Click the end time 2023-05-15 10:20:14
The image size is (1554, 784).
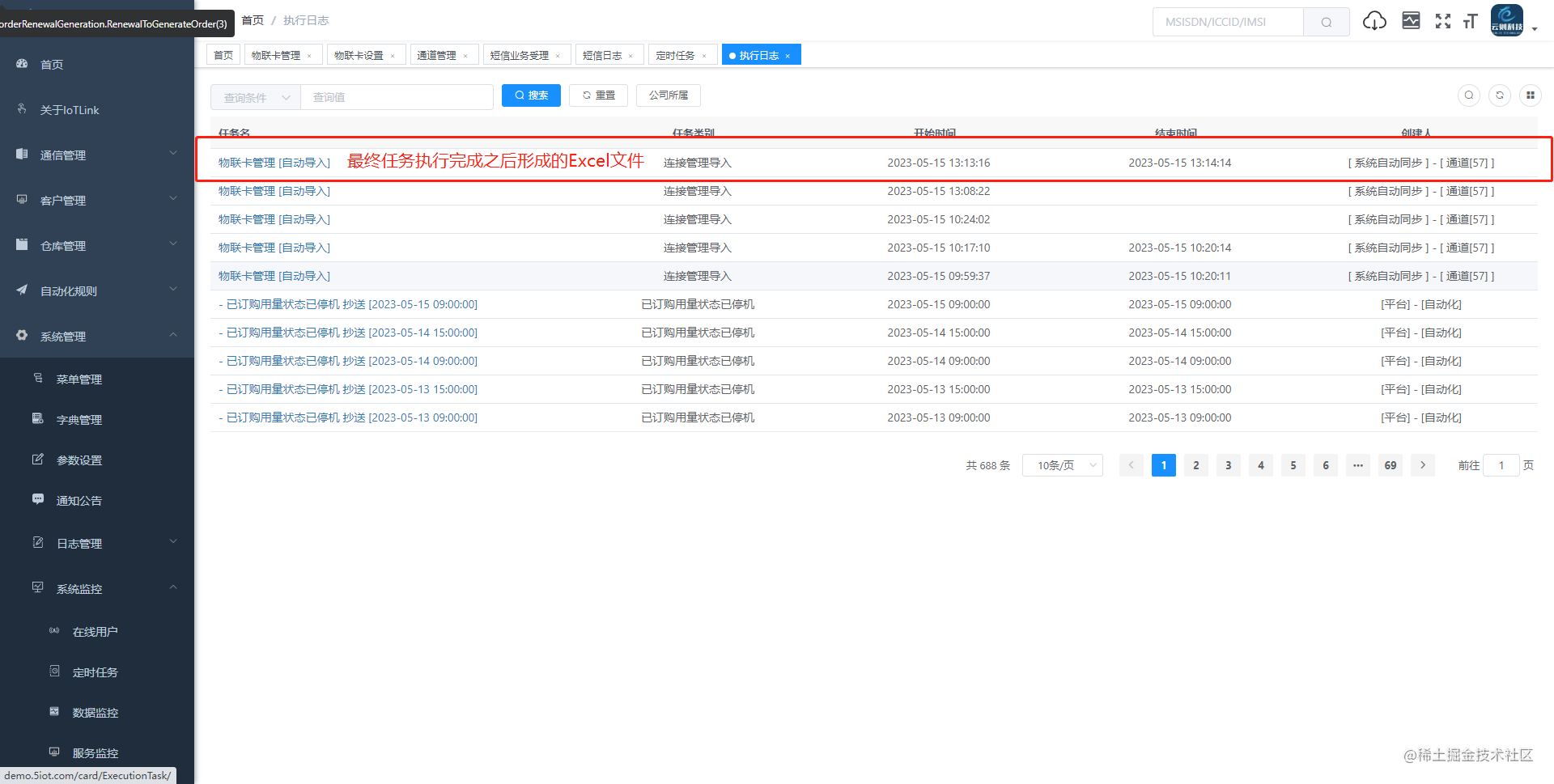tap(1180, 248)
